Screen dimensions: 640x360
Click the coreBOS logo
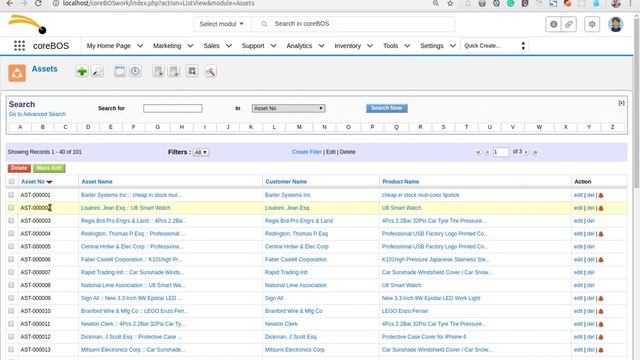(x=27, y=24)
